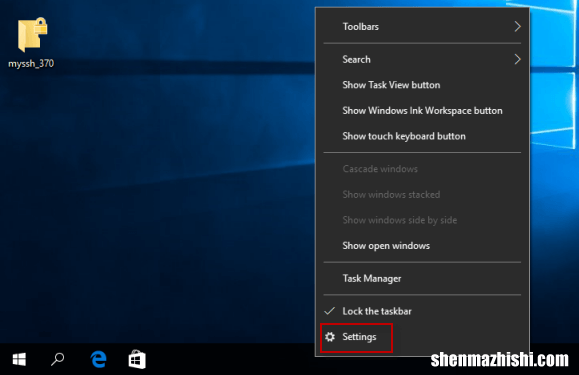Launch Microsoft Edge from taskbar

coord(98,359)
